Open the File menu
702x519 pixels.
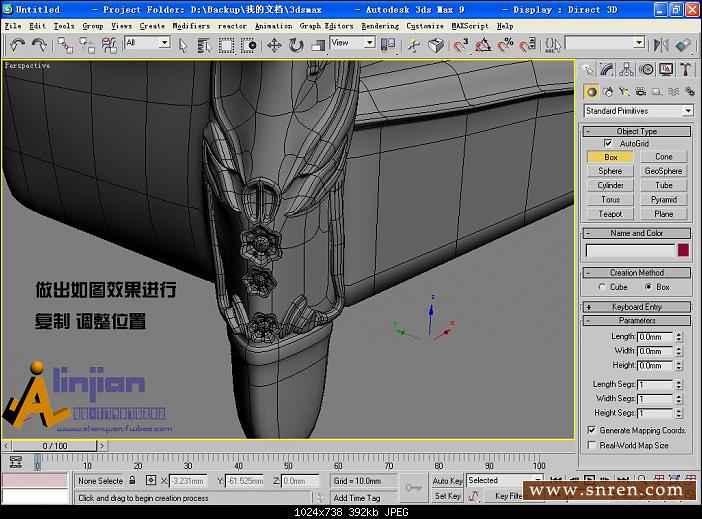(13, 26)
